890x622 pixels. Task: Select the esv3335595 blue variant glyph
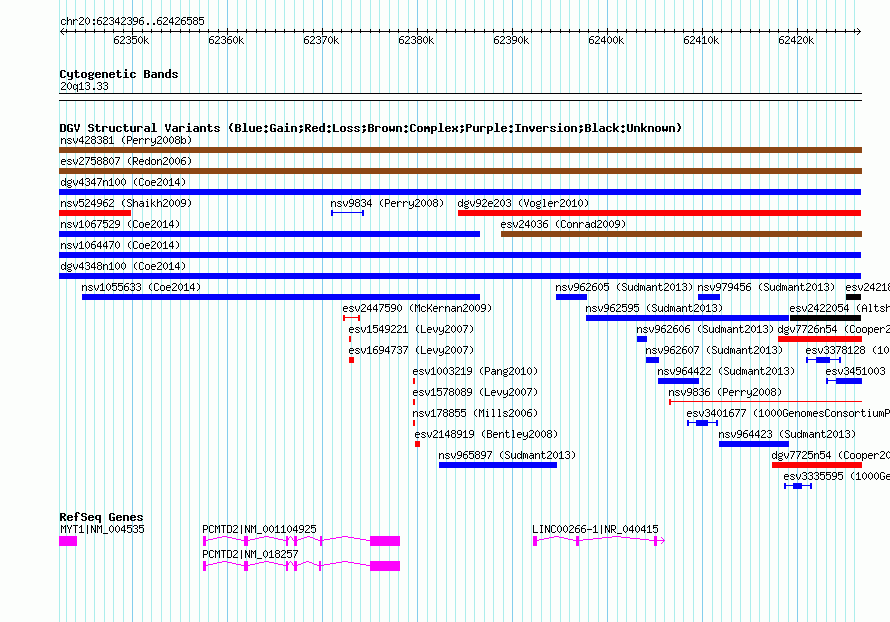pyautogui.click(x=798, y=486)
